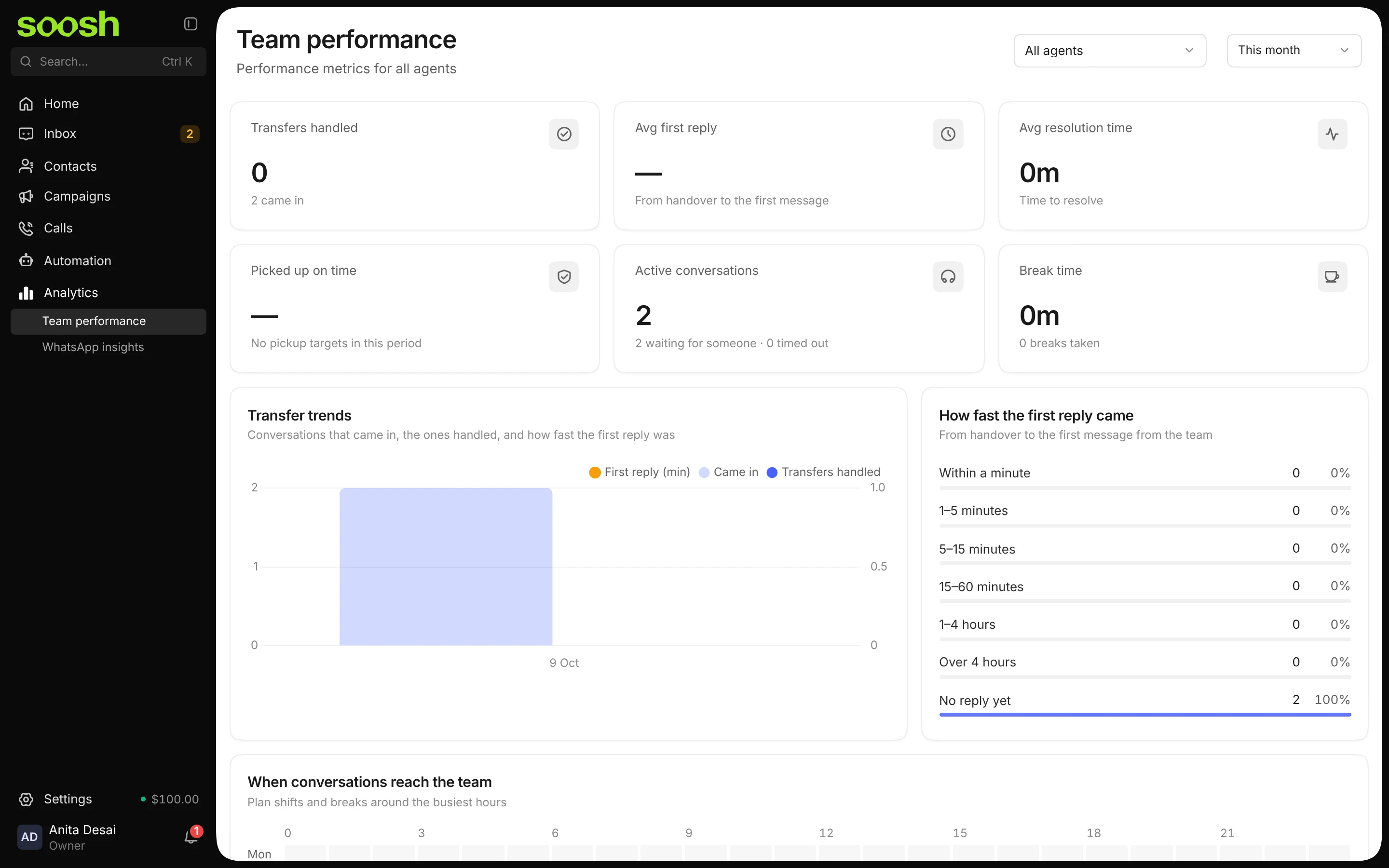Click the Inbox chat icon

(26, 134)
